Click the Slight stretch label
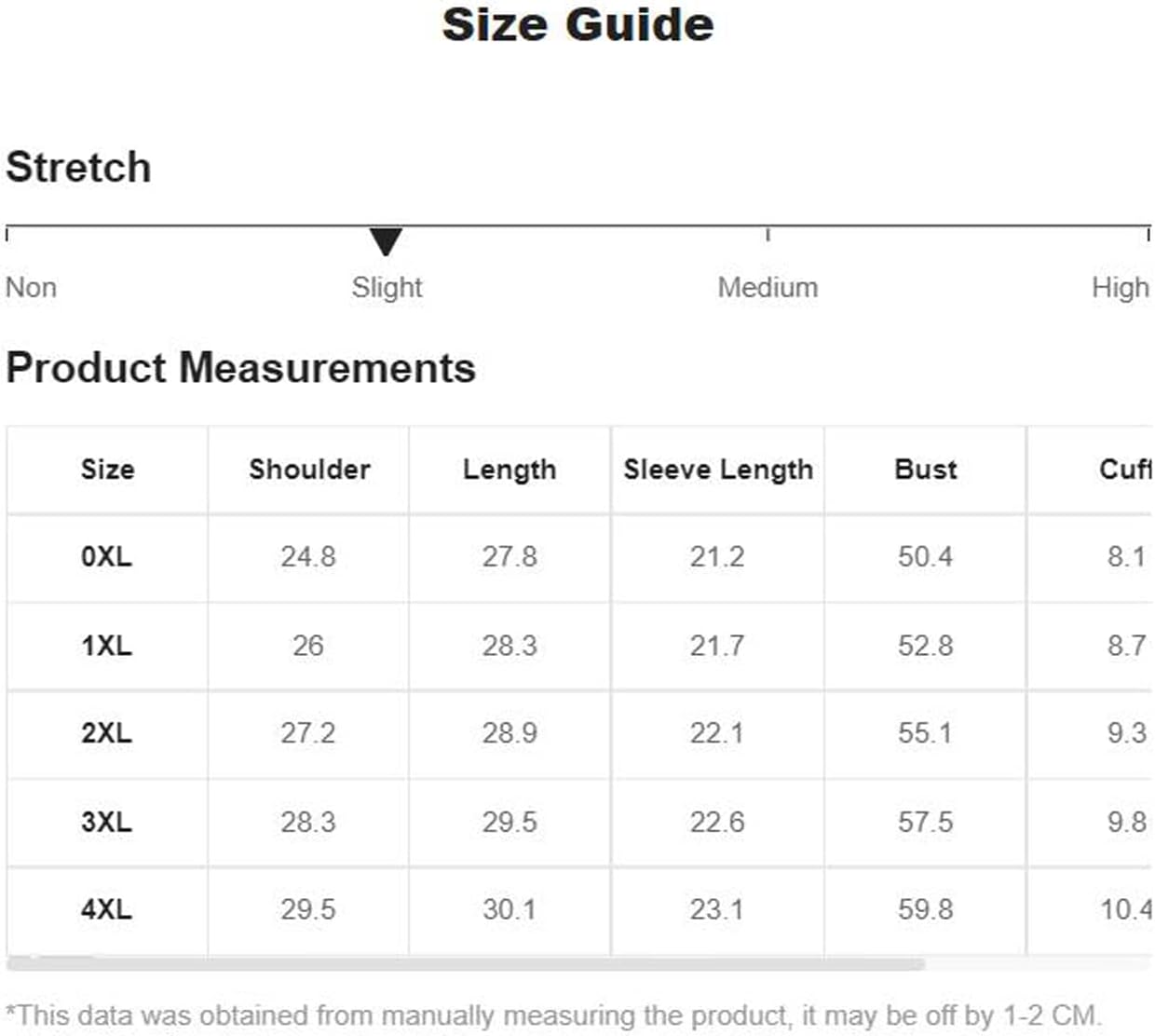The width and height of the screenshot is (1155, 1036). tap(387, 288)
